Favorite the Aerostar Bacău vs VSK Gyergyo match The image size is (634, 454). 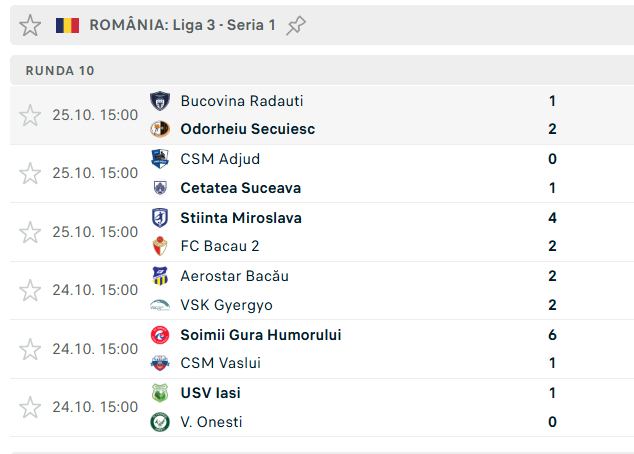pyautogui.click(x=31, y=290)
